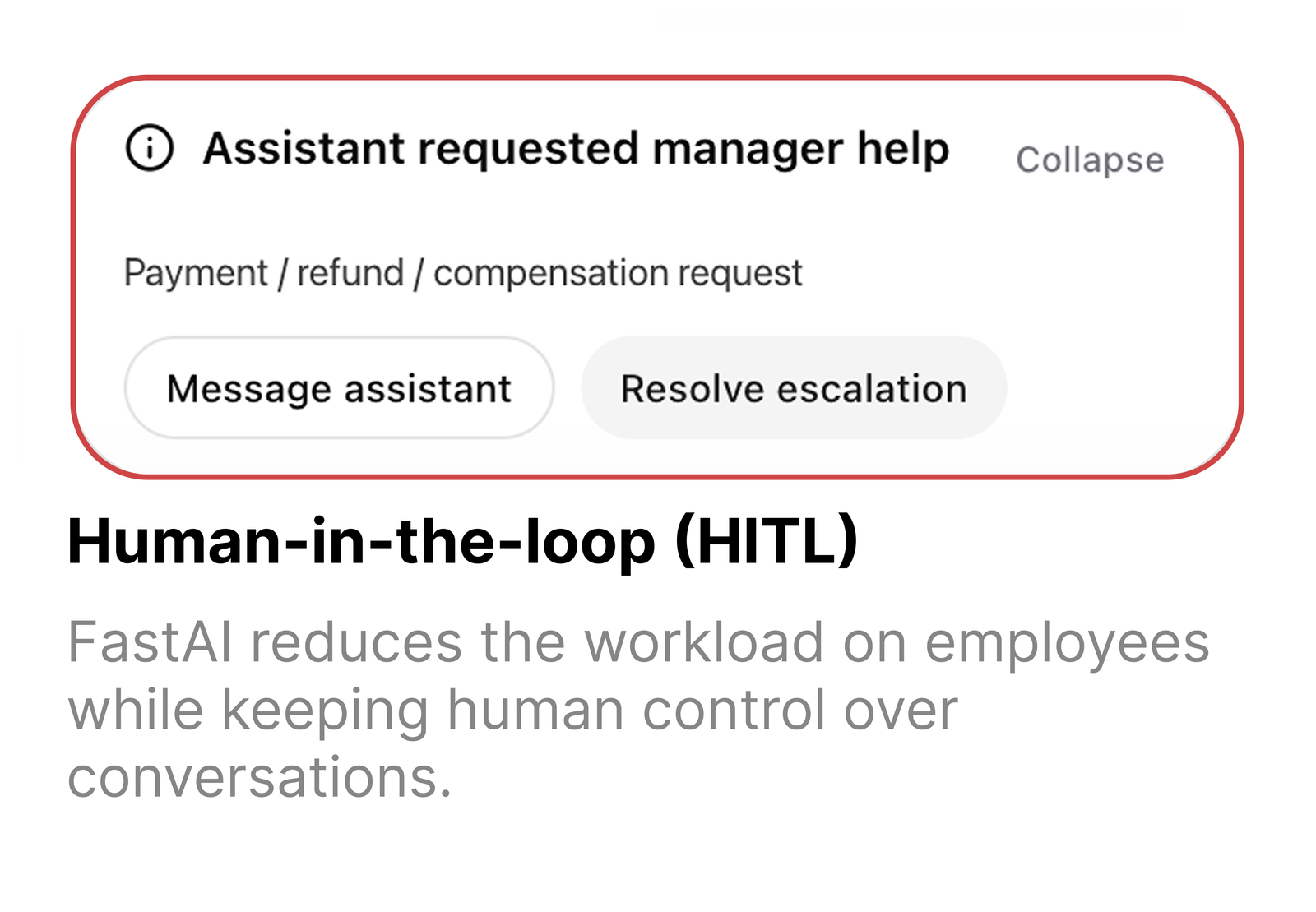Click the info icon beside the escalation title
The height and width of the screenshot is (912, 1316).
pyautogui.click(x=150, y=148)
